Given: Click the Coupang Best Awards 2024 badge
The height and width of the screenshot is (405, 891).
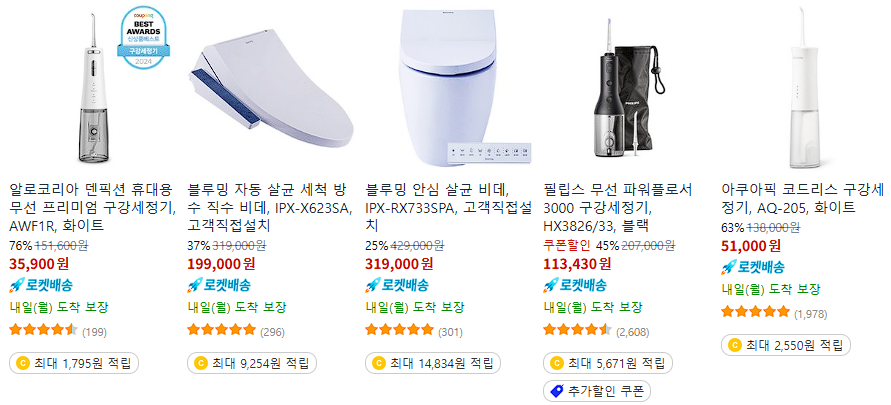Looking at the screenshot, I should click(143, 37).
